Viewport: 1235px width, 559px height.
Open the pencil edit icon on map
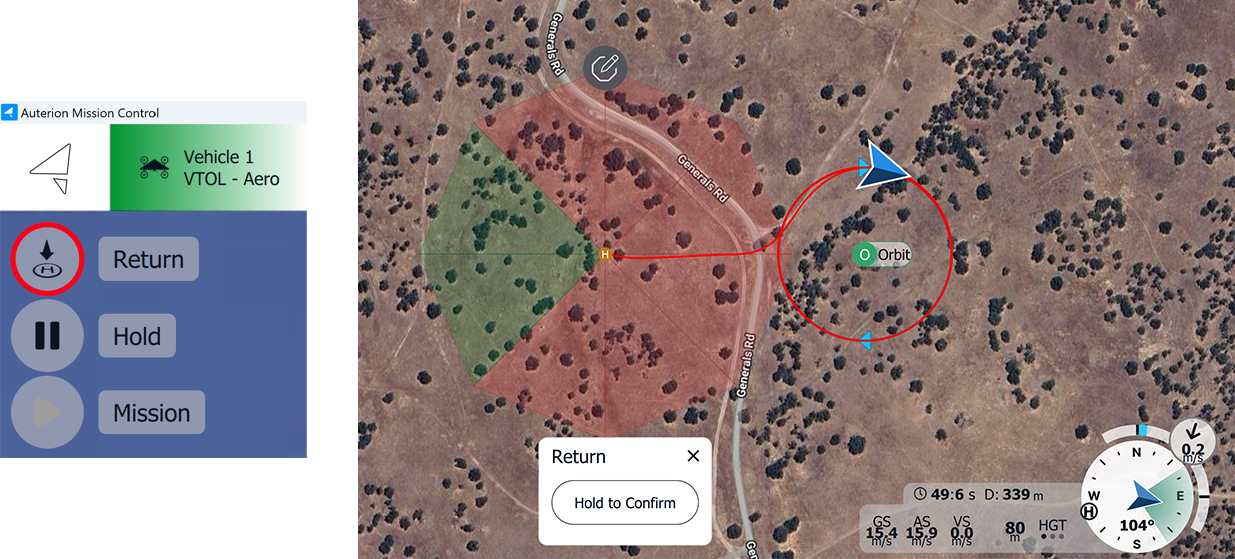click(x=606, y=68)
